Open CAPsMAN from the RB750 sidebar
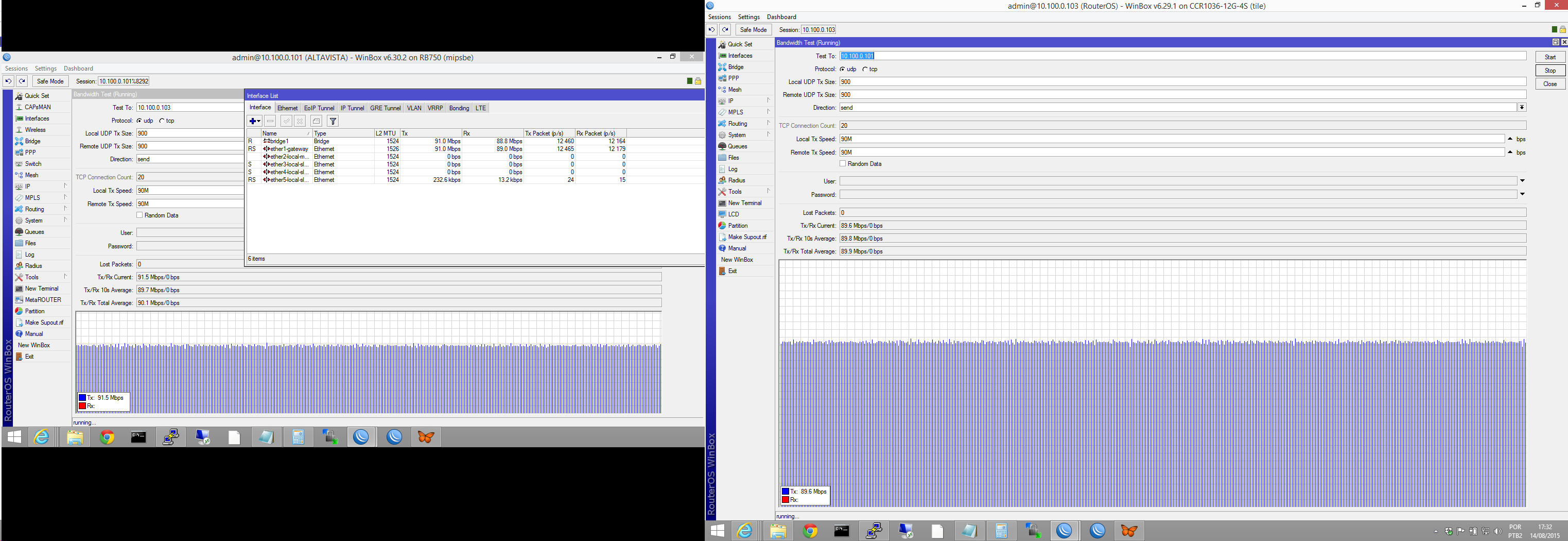1568x541 pixels. [37, 107]
